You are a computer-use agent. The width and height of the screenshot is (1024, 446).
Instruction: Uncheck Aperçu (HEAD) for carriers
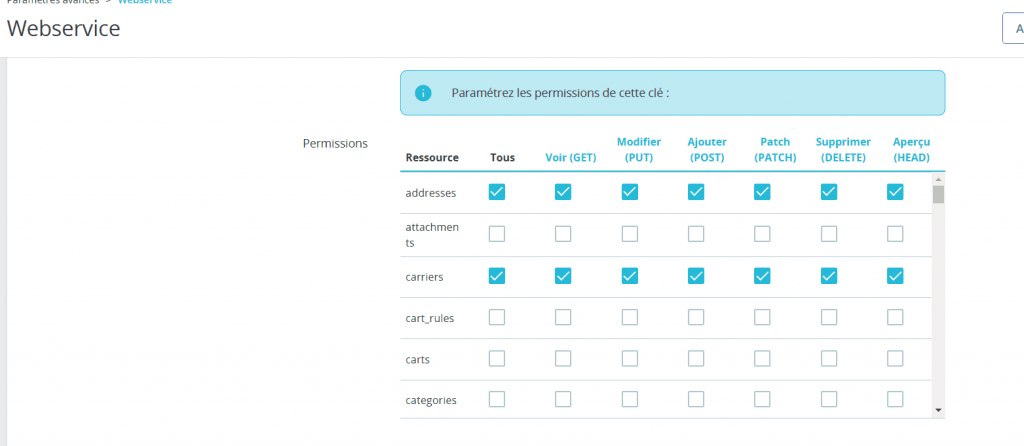click(x=895, y=275)
